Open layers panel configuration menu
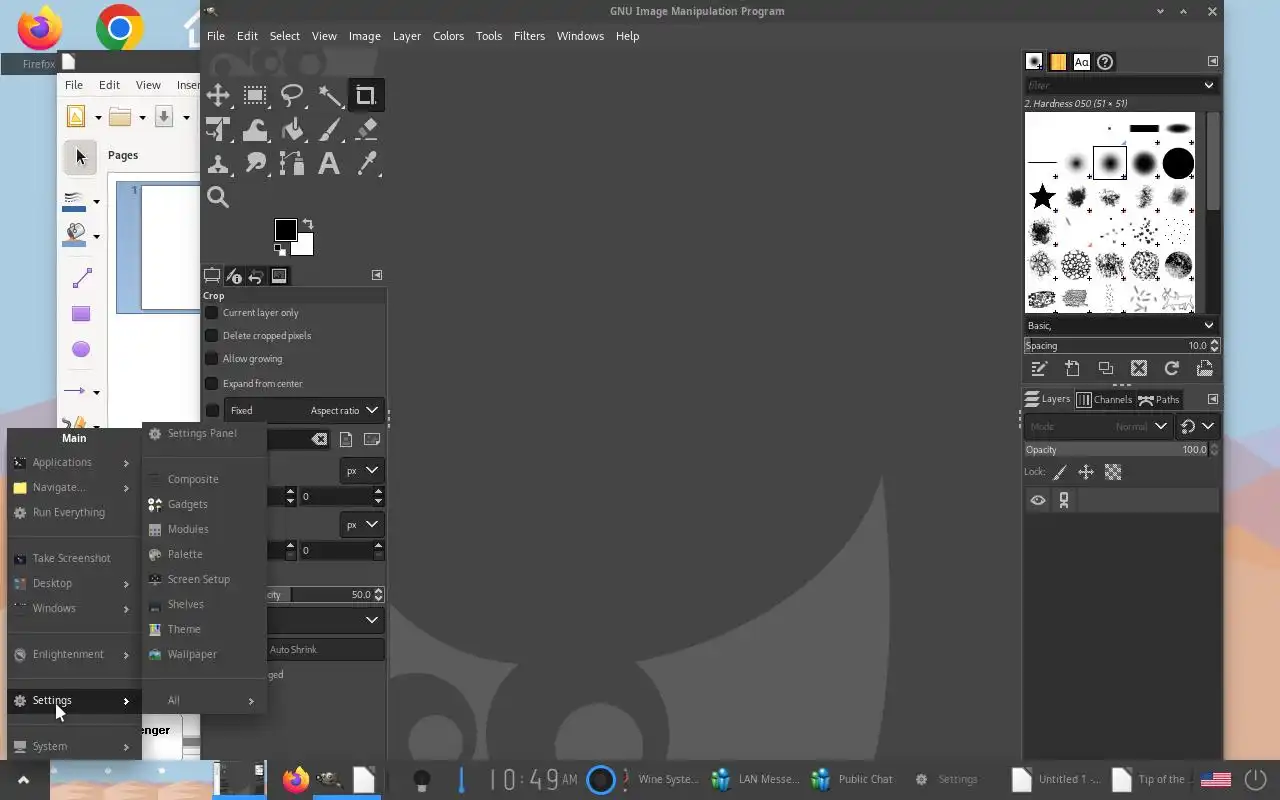Image resolution: width=1280 pixels, height=800 pixels. tap(1212, 399)
